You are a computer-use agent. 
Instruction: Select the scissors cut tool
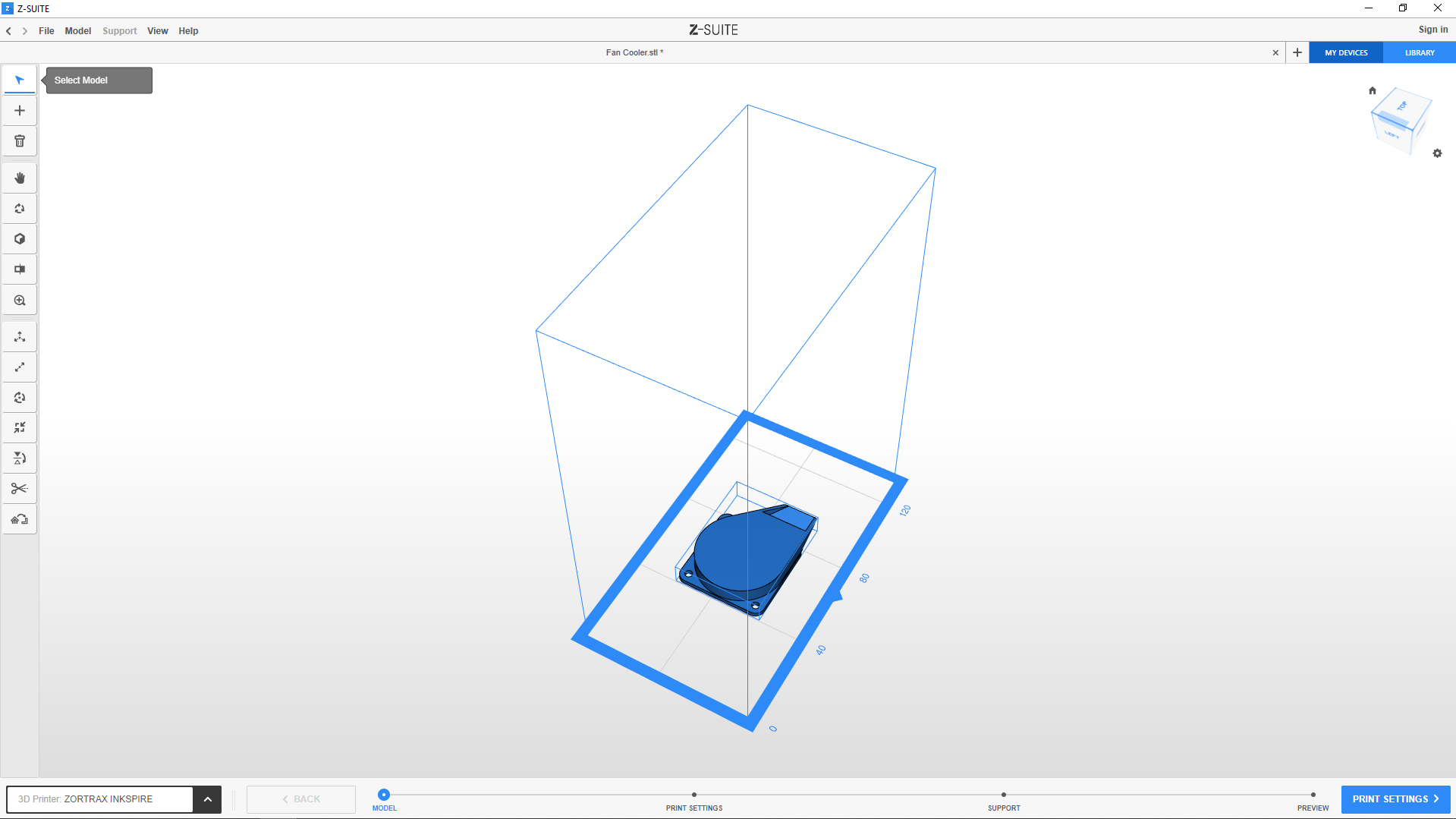coord(20,489)
